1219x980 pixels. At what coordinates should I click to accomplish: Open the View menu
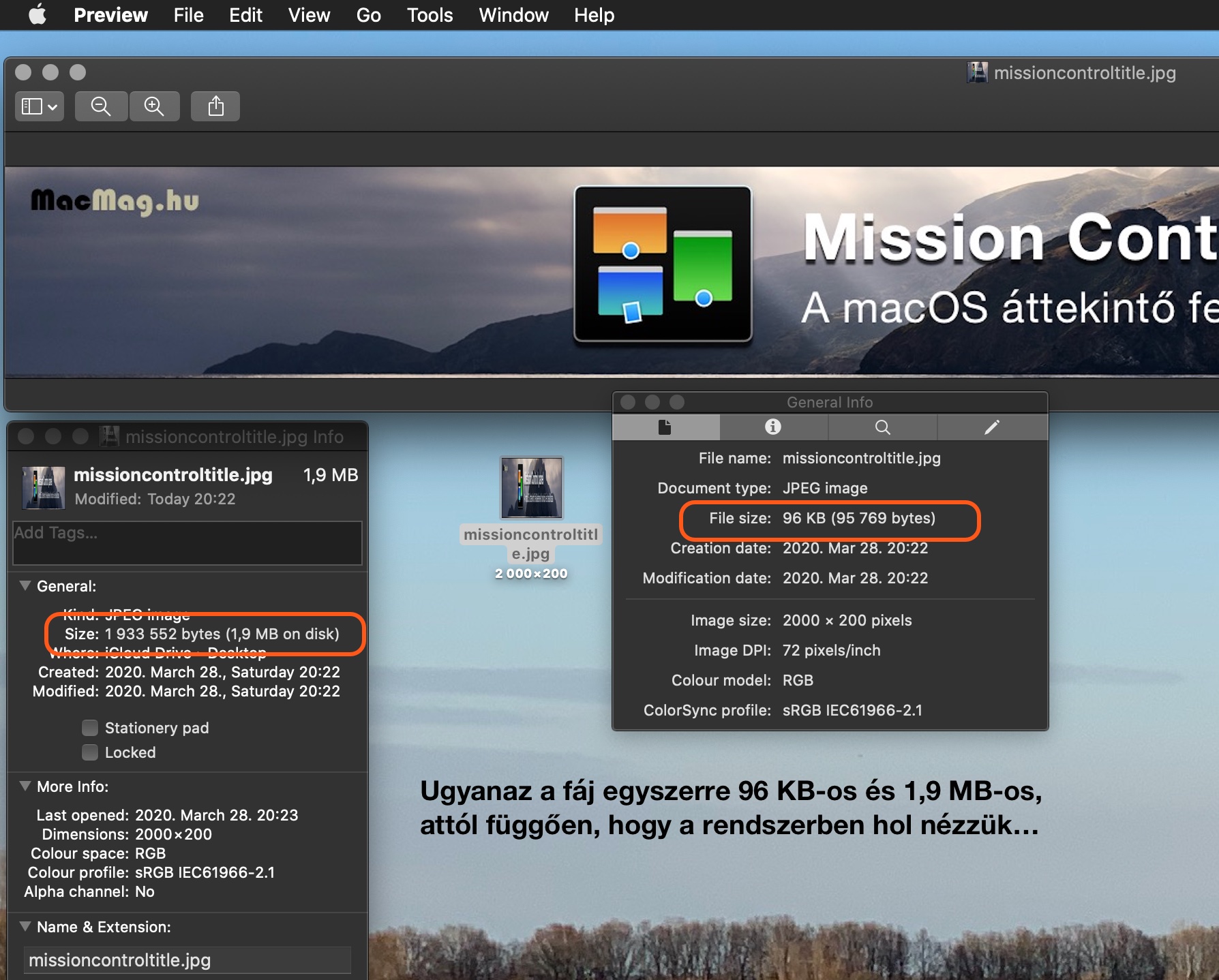coord(309,15)
